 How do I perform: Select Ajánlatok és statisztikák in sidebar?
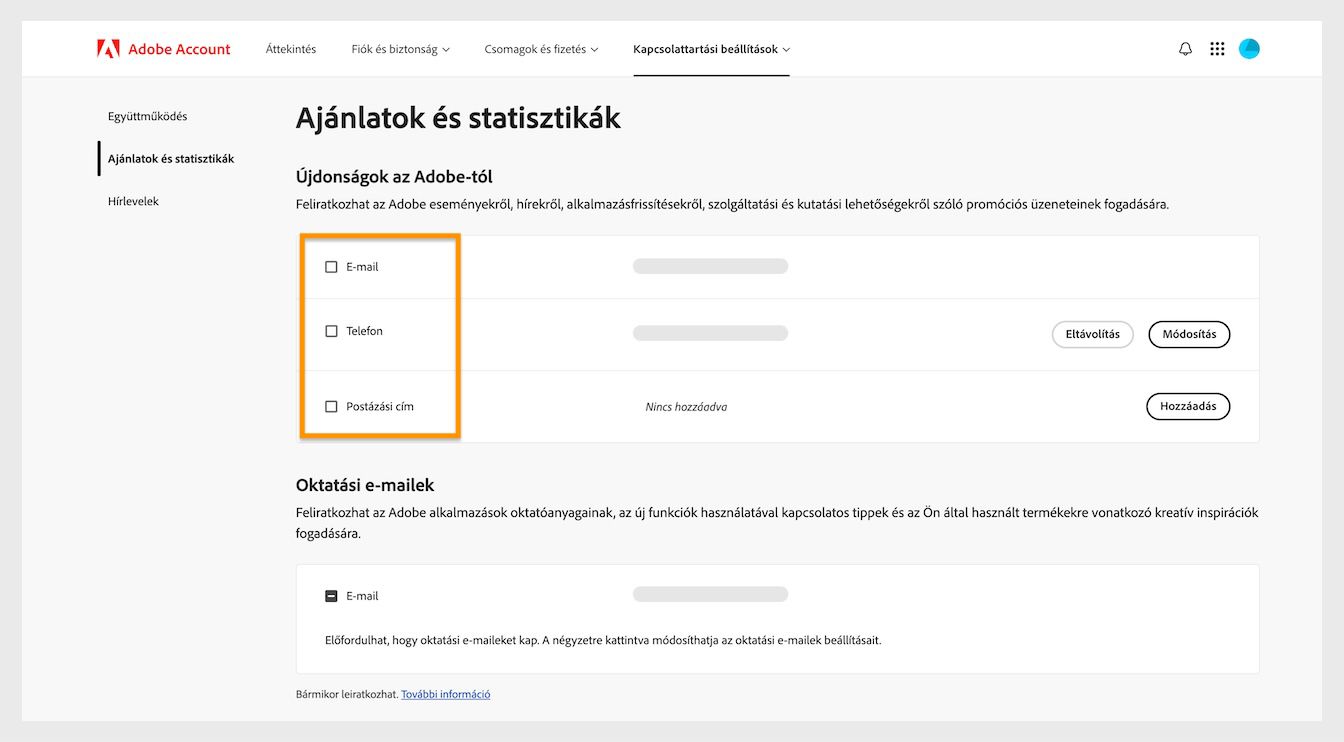tap(170, 158)
